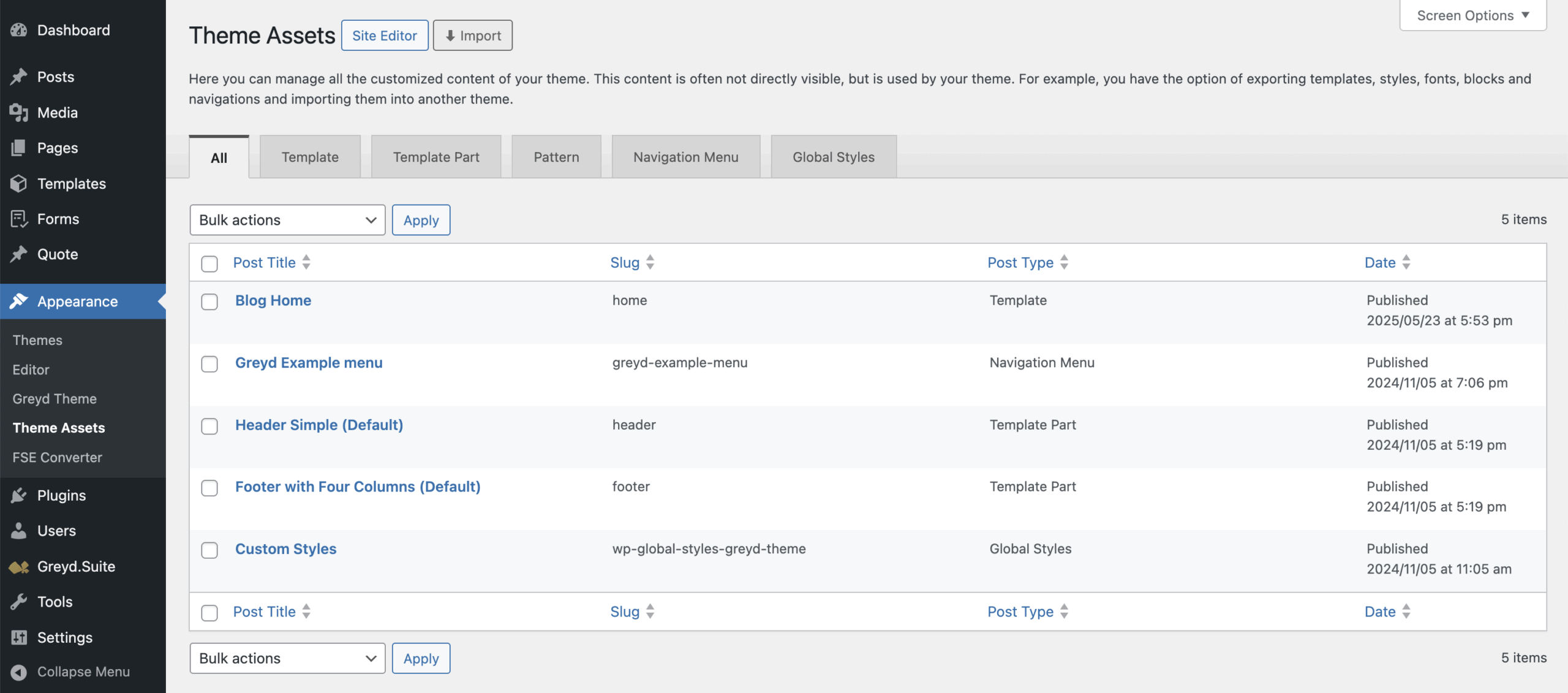
Task: Click the Users person icon
Action: (19, 531)
